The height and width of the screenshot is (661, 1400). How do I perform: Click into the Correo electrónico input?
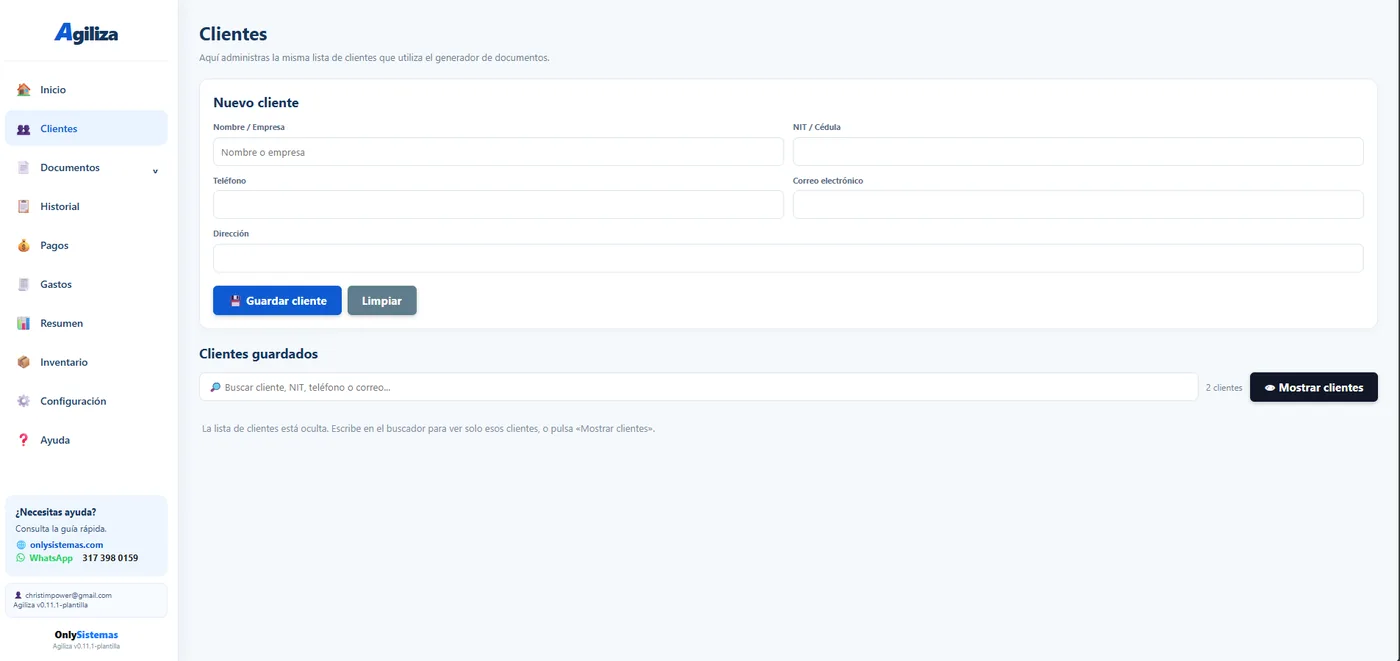tap(1078, 205)
